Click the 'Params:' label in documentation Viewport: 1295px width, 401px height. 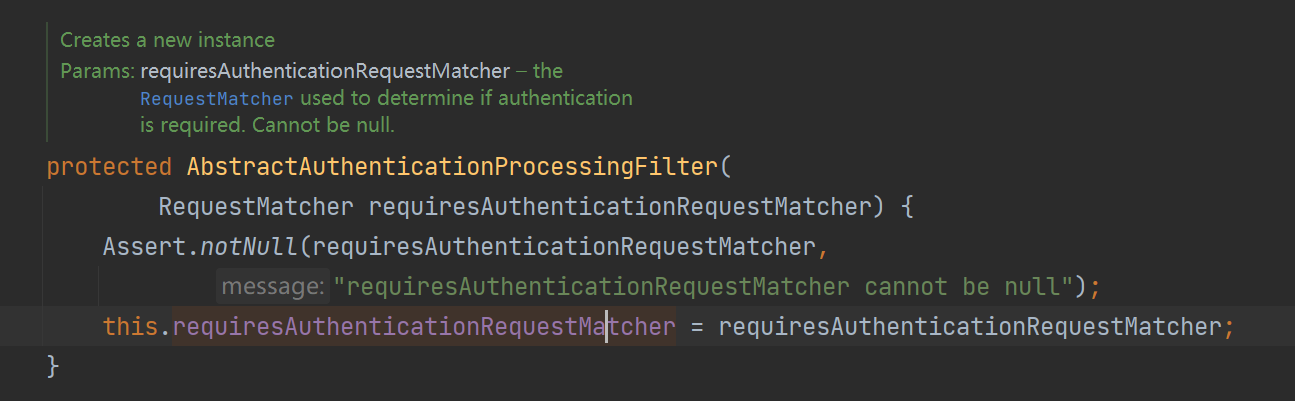click(97, 72)
